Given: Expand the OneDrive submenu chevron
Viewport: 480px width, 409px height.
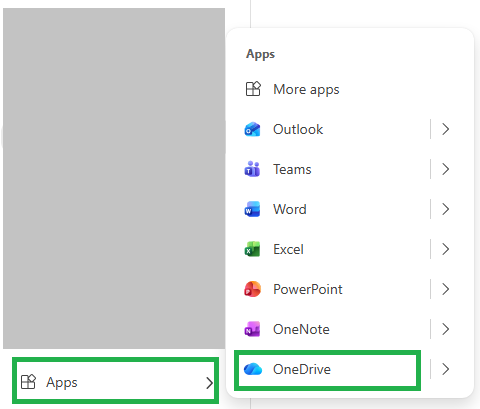Looking at the screenshot, I should pos(446,369).
